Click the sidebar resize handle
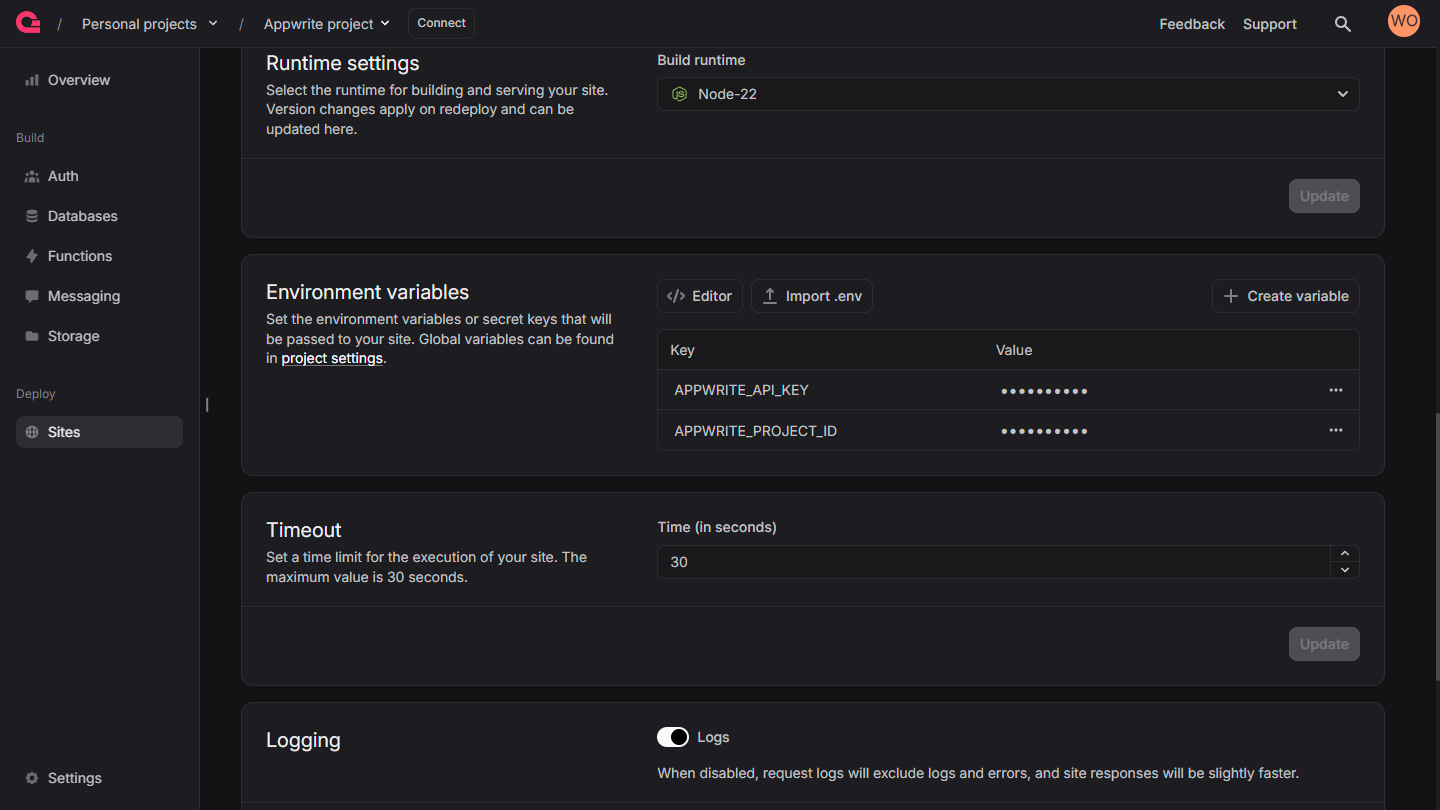Viewport: 1440px width, 810px height. [x=207, y=405]
